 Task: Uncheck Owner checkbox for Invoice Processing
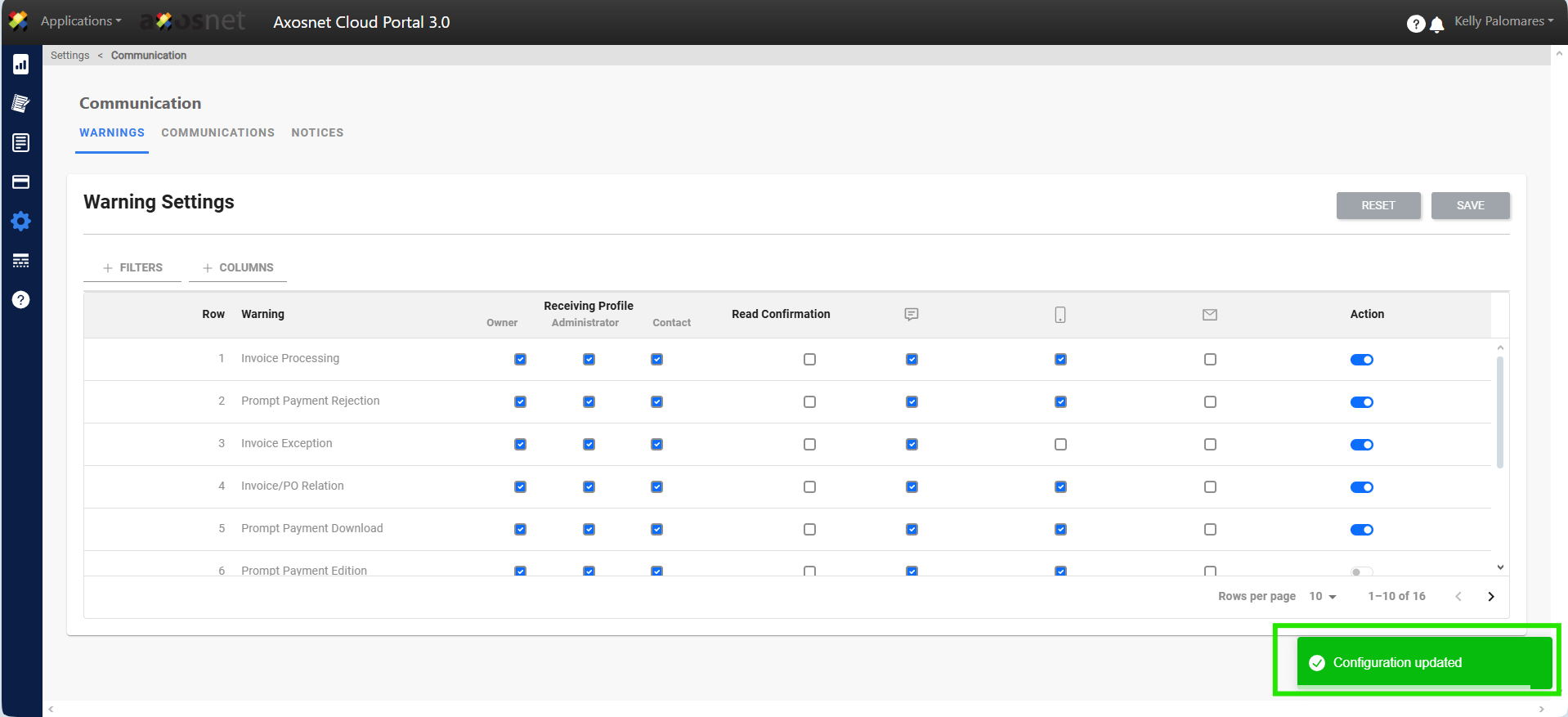pyautogui.click(x=520, y=360)
